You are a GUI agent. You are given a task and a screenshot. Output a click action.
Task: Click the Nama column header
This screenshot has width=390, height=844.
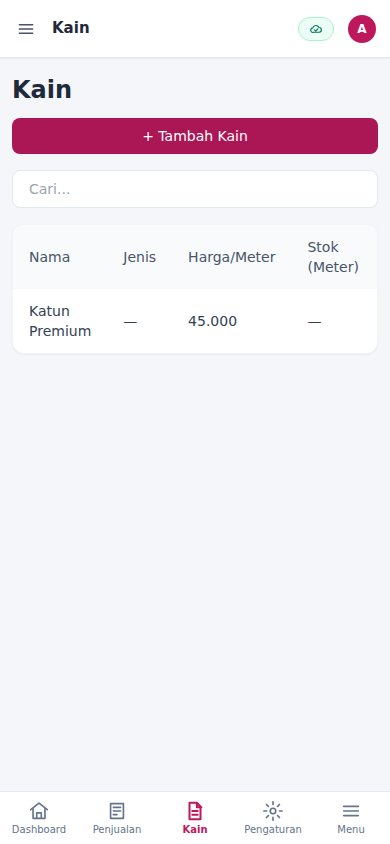(49, 257)
